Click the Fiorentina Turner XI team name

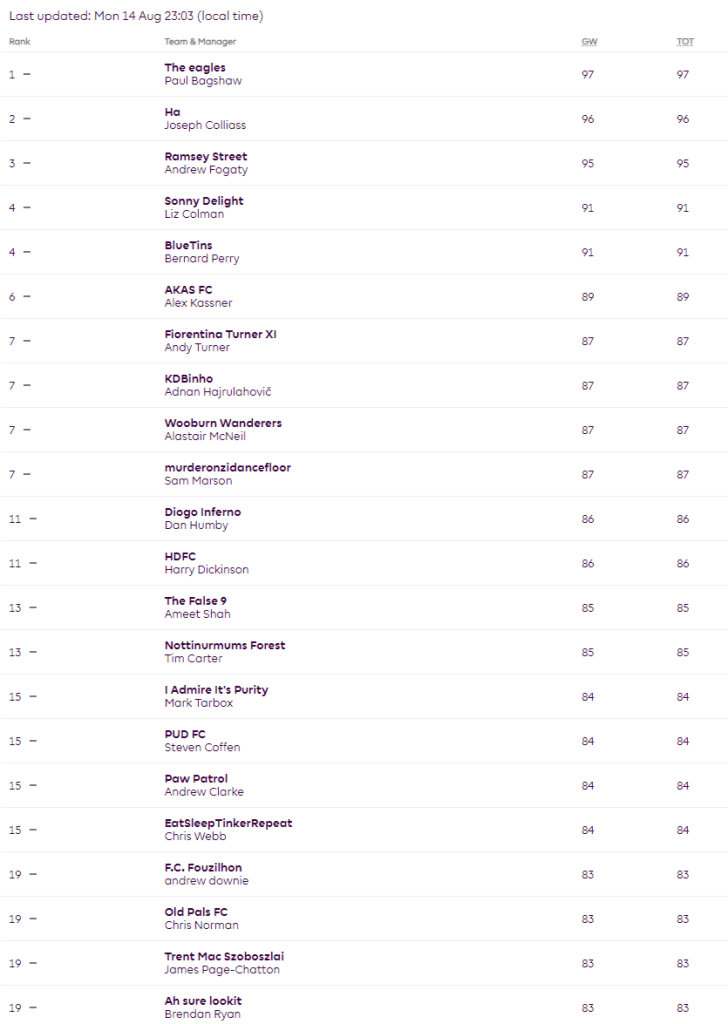click(x=220, y=334)
